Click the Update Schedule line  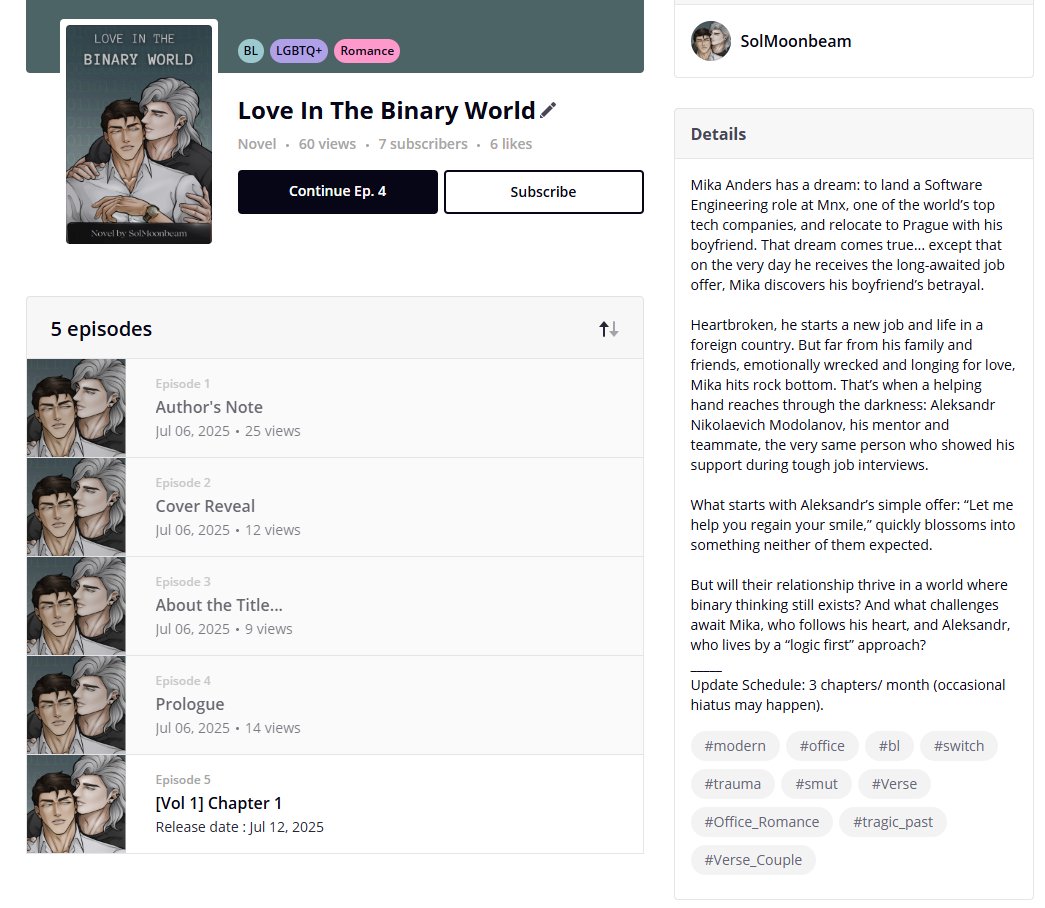coord(848,695)
